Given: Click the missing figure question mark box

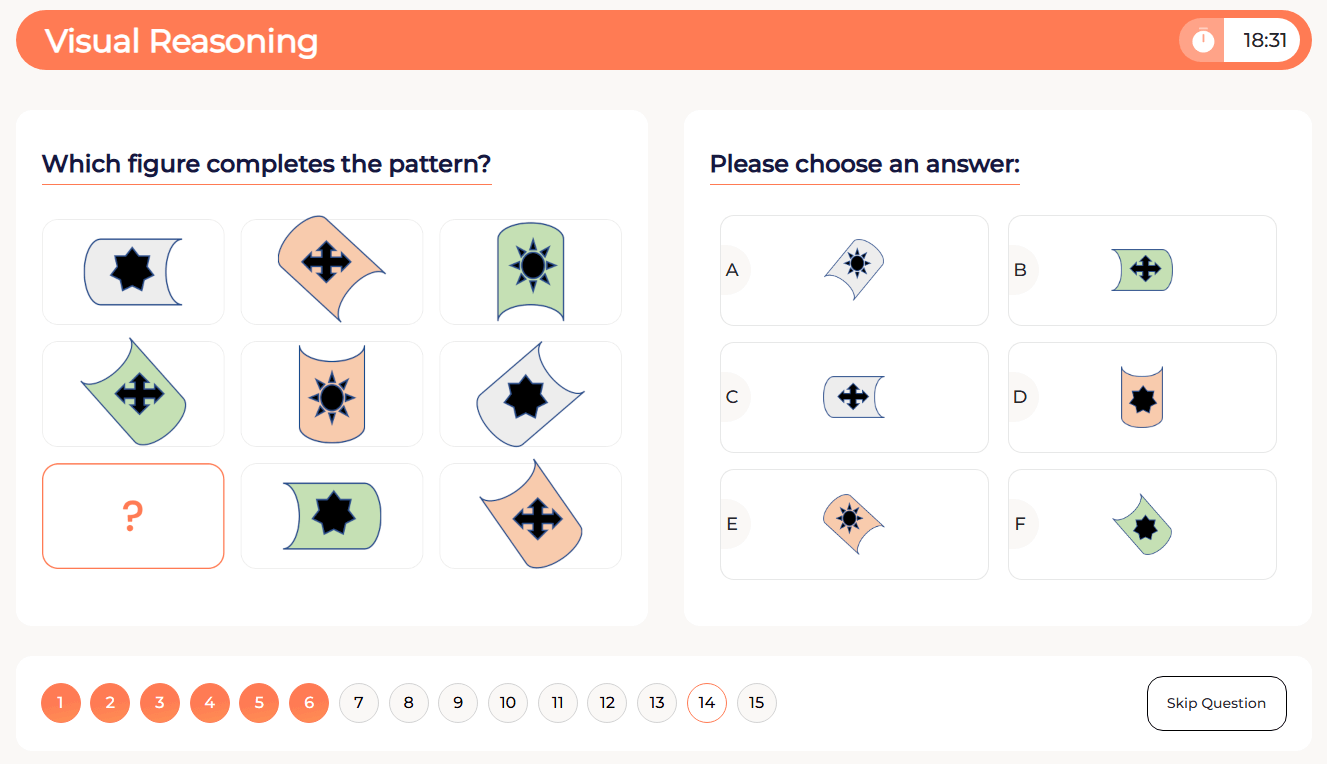Looking at the screenshot, I should 133,516.
